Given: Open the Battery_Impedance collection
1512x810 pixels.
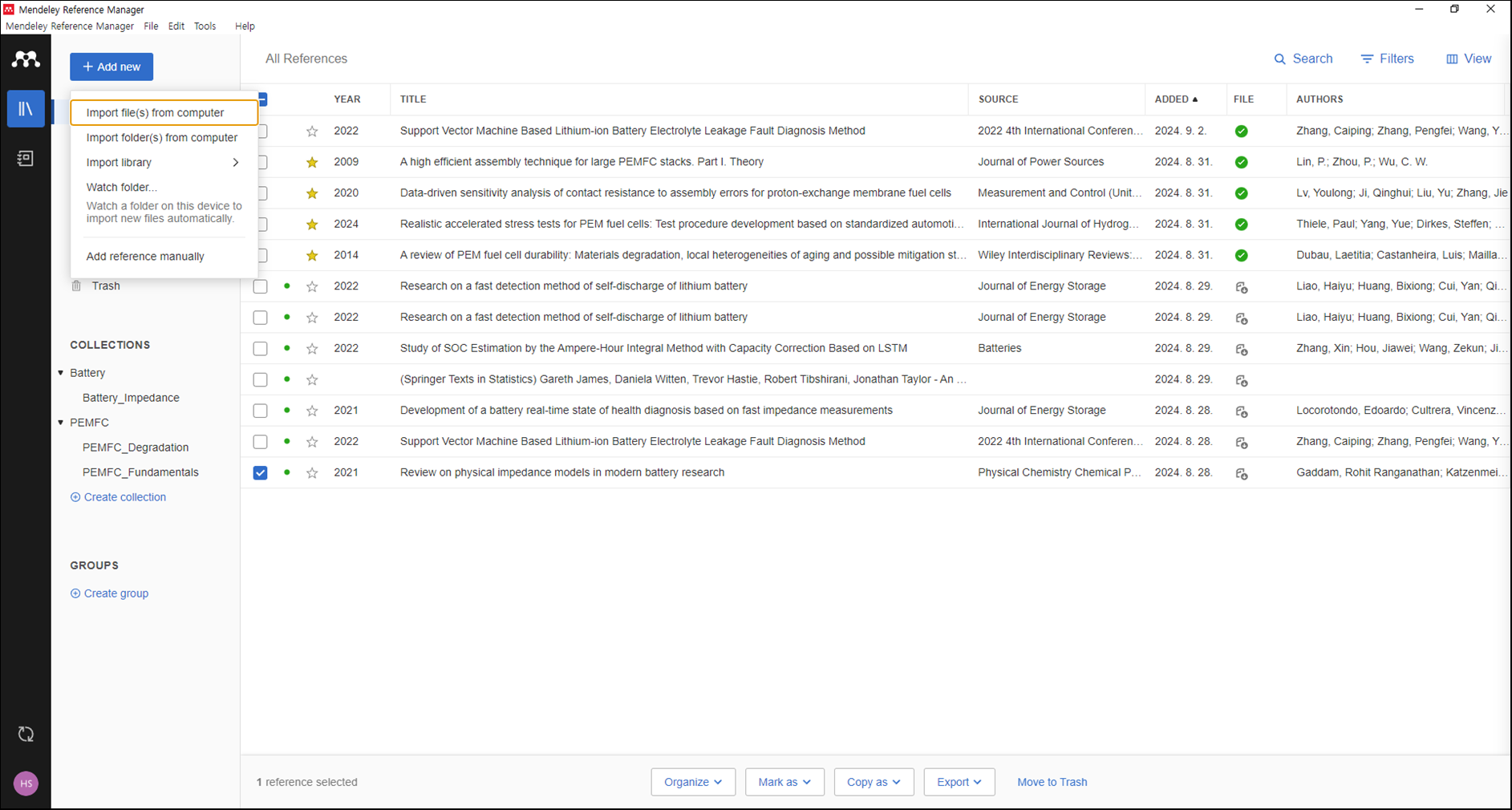Looking at the screenshot, I should [x=131, y=398].
